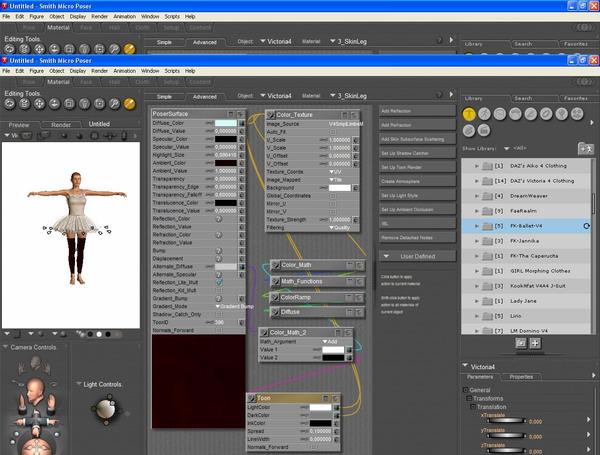Open the Props library category
Screen dimensions: 600x455
pos(546,114)
